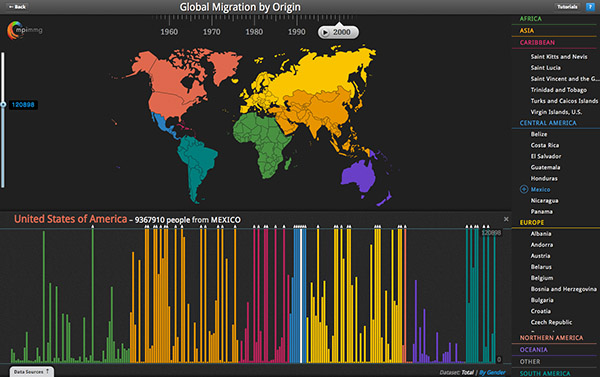Select El Salvador in the list
Image resolution: width=600 pixels, height=377 pixels.
click(546, 156)
